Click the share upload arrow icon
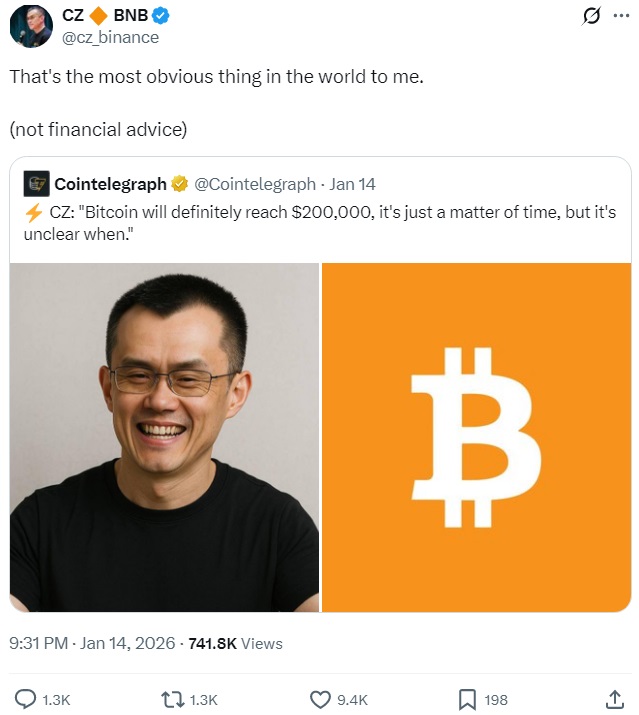 (x=614, y=699)
